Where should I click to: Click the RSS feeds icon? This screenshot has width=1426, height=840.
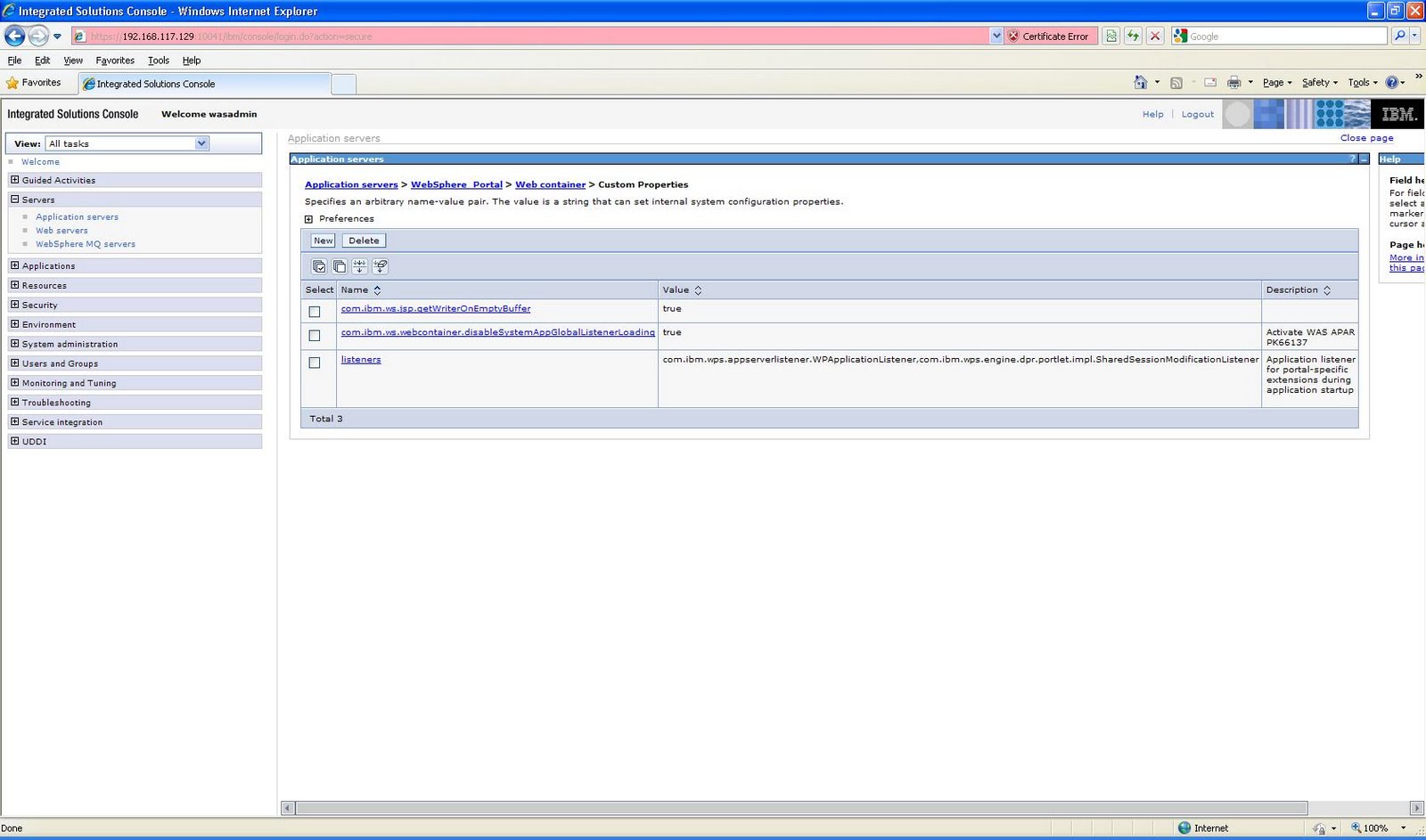(1176, 81)
